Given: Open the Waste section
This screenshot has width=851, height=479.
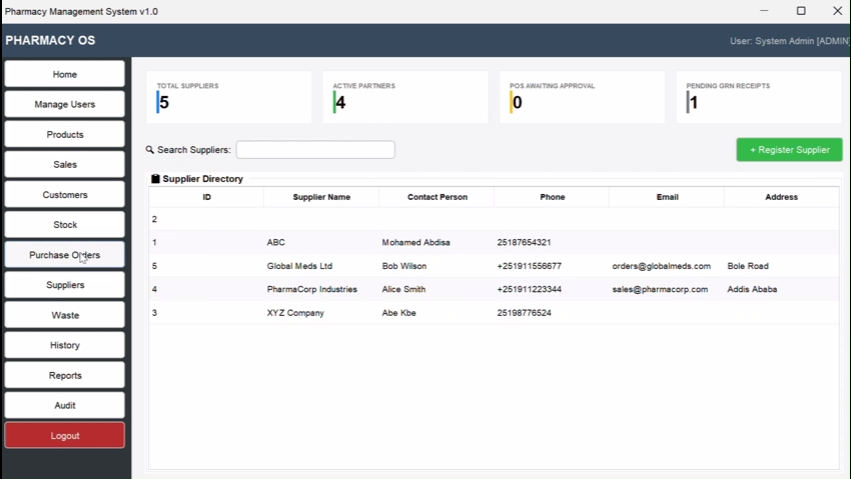Looking at the screenshot, I should tap(65, 315).
